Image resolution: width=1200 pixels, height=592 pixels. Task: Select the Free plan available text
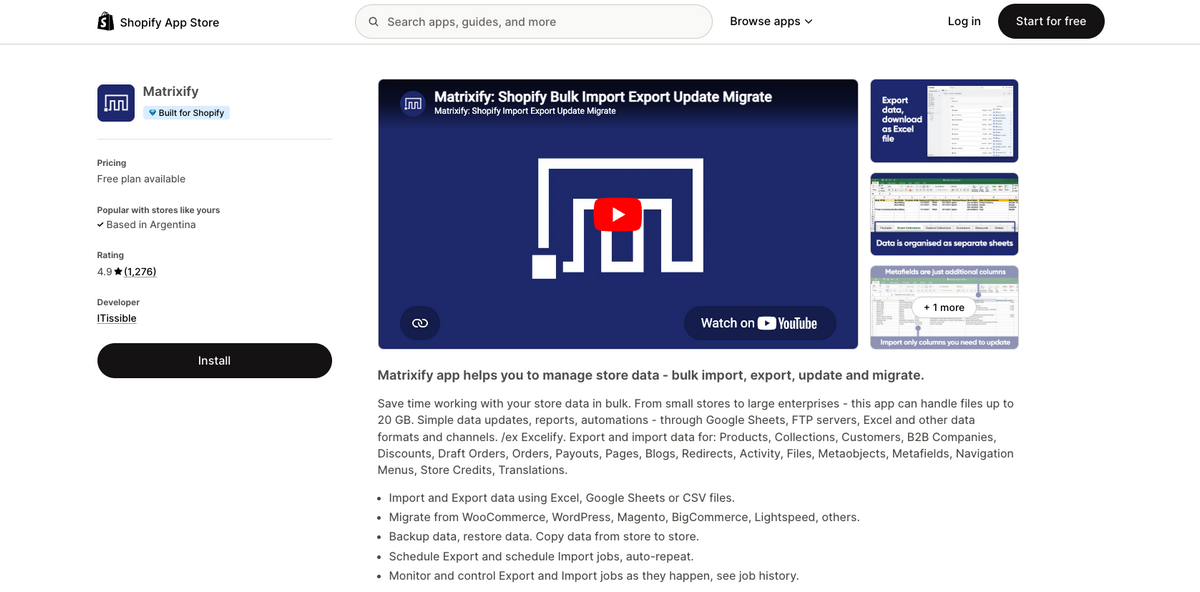(141, 179)
